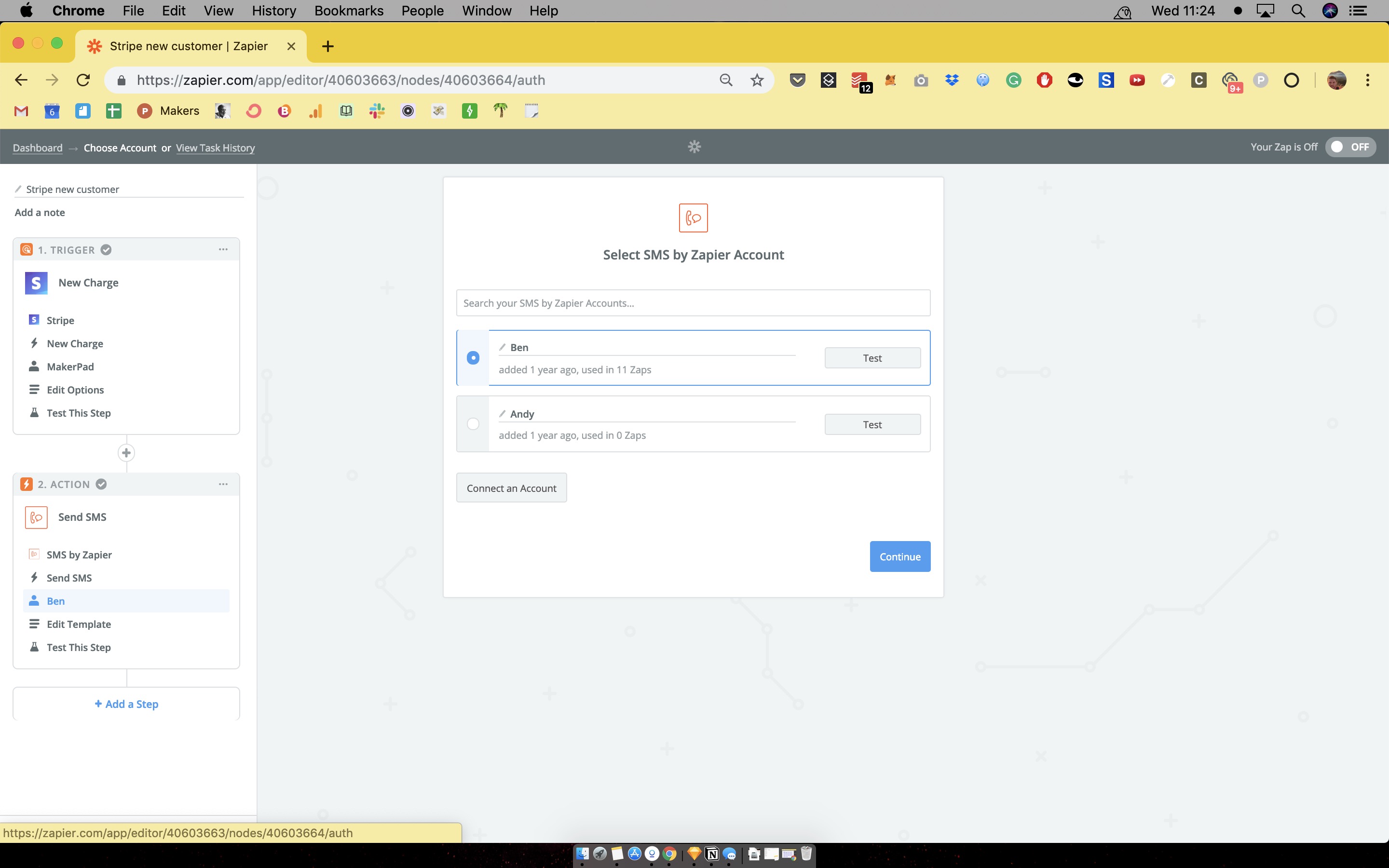Click the blue Continue button
Screen dimensions: 1389x868
[900, 556]
